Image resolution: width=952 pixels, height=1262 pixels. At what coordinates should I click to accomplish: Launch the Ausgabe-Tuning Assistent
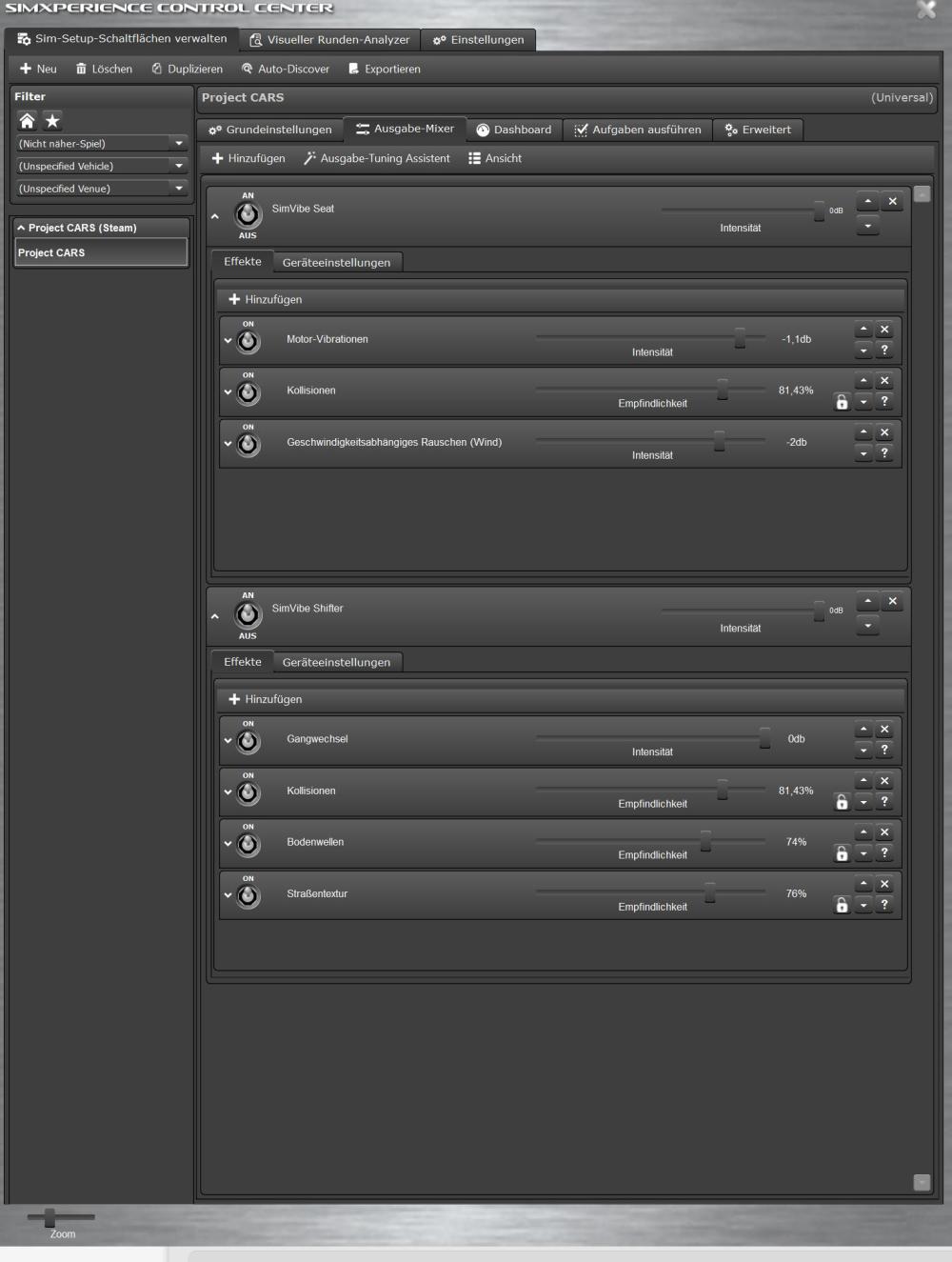point(376,158)
